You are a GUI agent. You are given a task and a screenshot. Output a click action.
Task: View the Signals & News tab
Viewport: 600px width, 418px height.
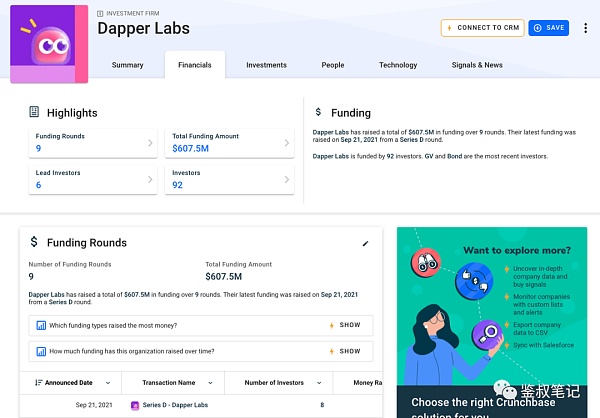point(477,65)
